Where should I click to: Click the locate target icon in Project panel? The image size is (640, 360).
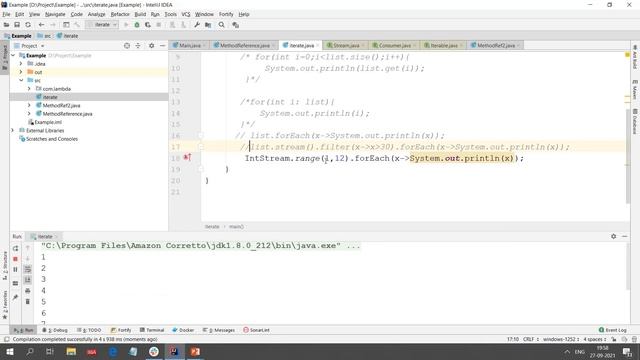[127, 46]
